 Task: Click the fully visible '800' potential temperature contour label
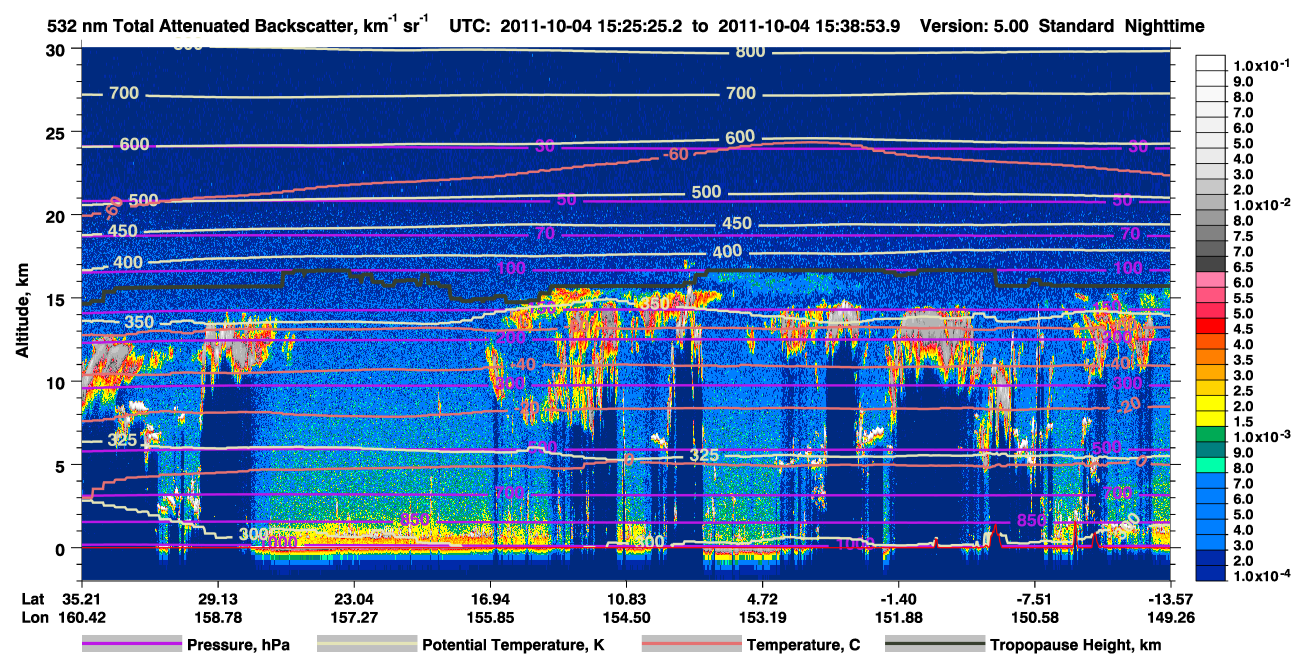(750, 52)
